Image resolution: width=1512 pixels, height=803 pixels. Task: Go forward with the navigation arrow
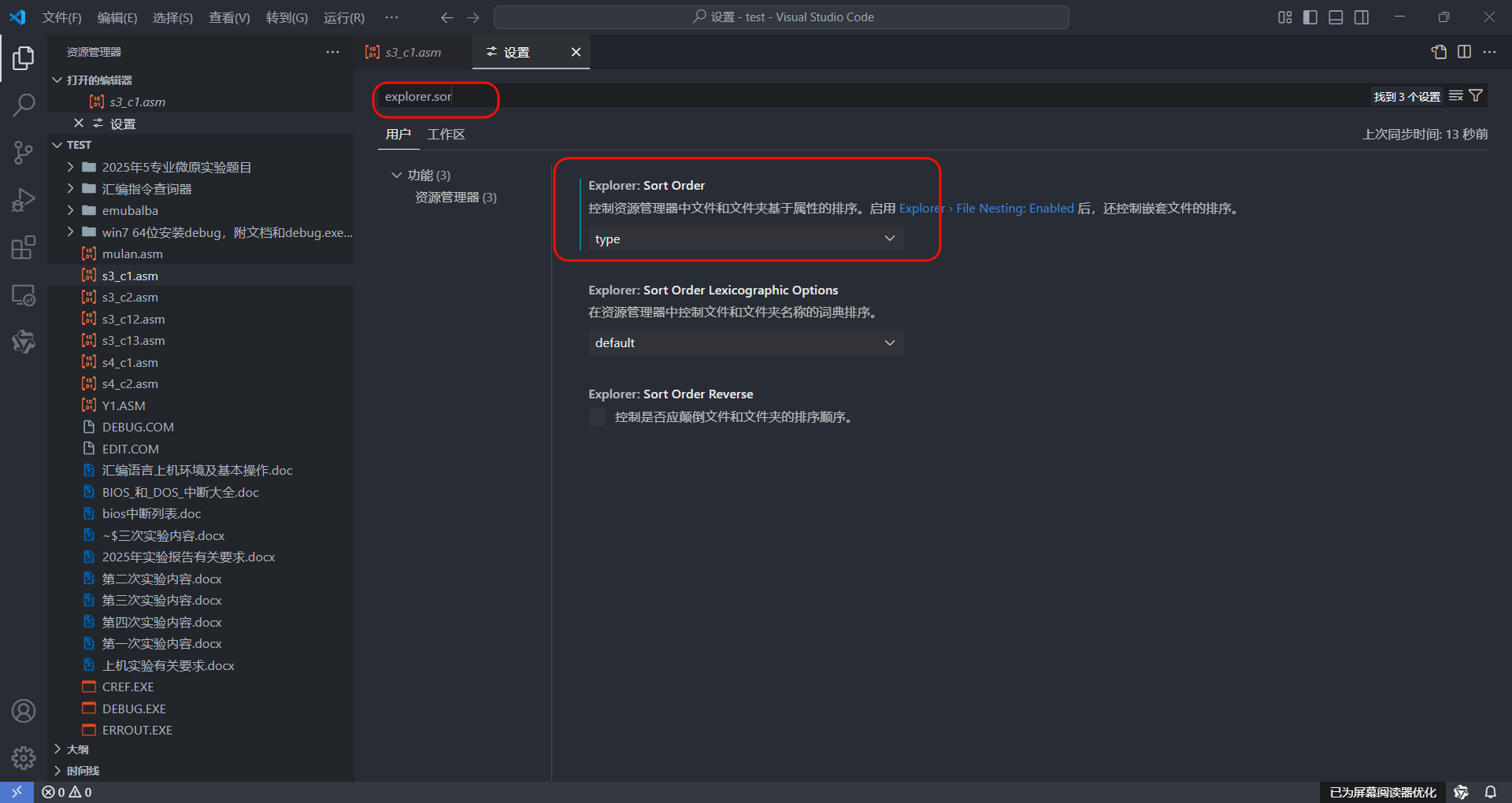tap(473, 17)
